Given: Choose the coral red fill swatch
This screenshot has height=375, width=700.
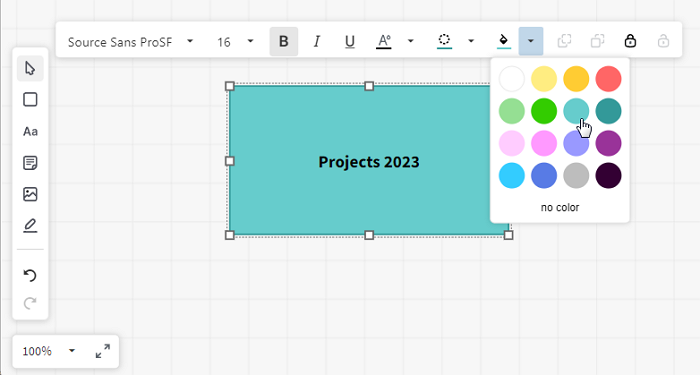Looking at the screenshot, I should coord(608,79).
